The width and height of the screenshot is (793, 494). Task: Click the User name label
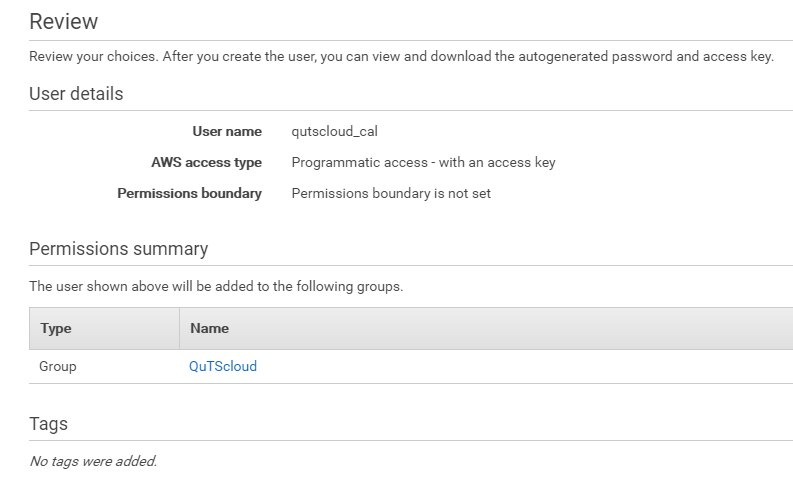pos(227,131)
